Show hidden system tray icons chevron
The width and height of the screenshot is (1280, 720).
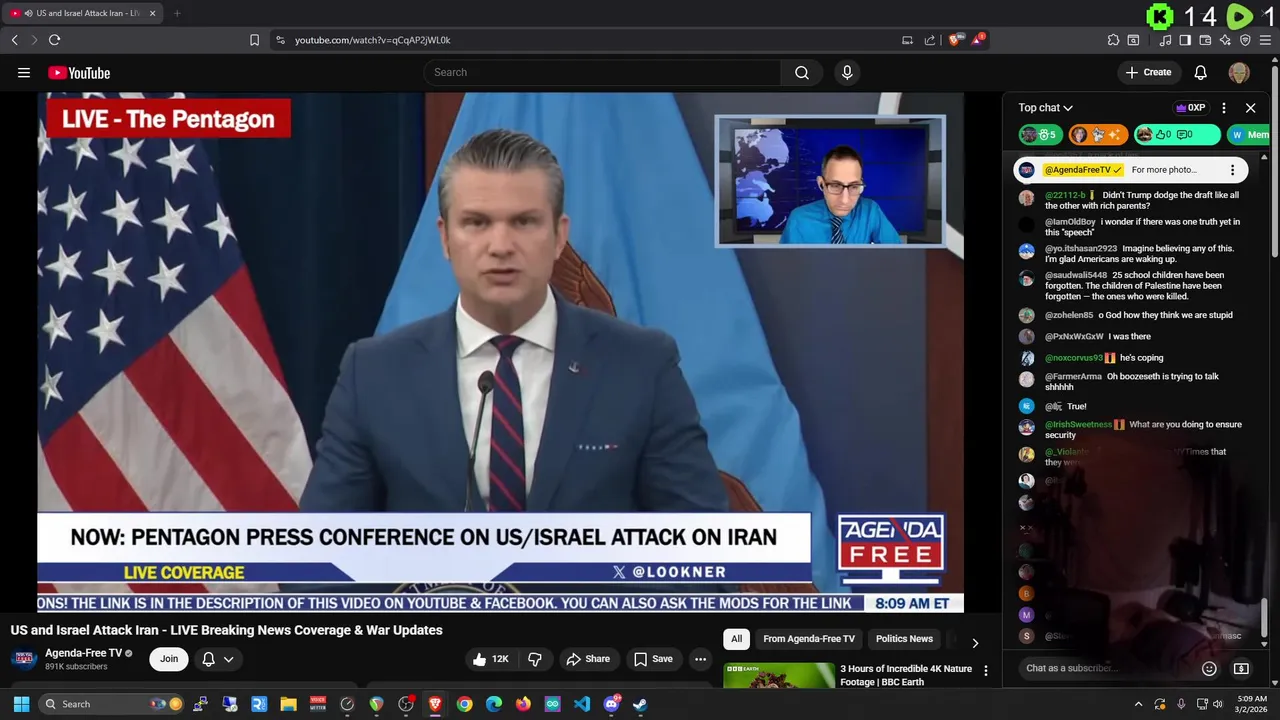[1138, 704]
